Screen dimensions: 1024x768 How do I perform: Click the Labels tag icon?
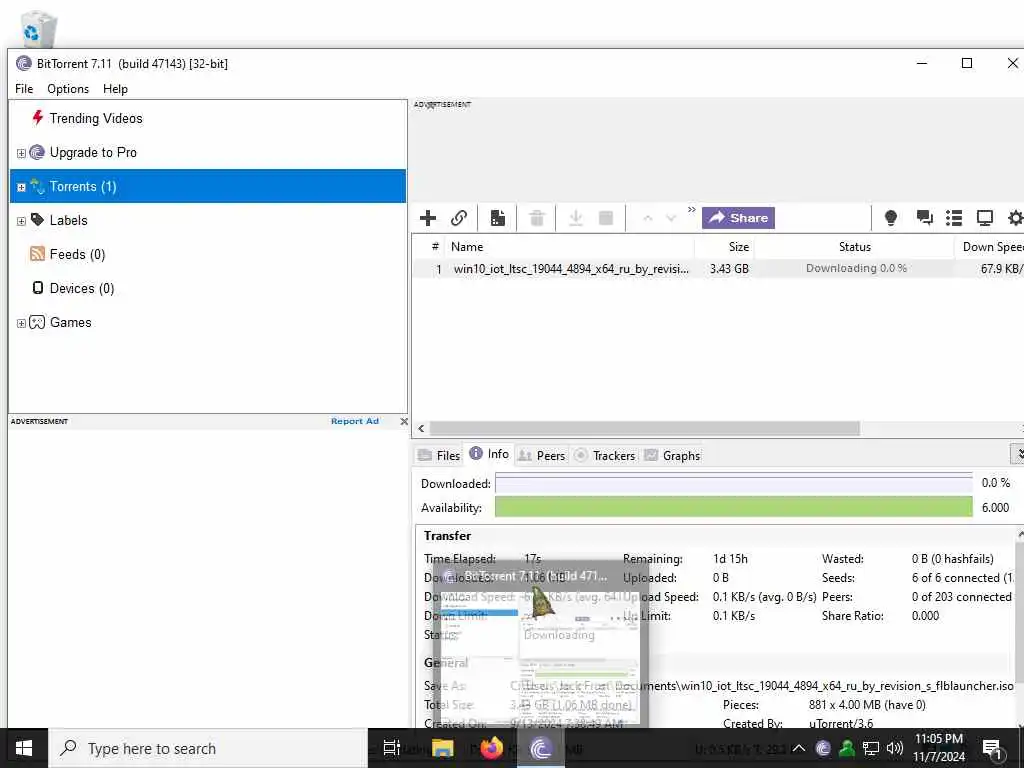click(37, 219)
